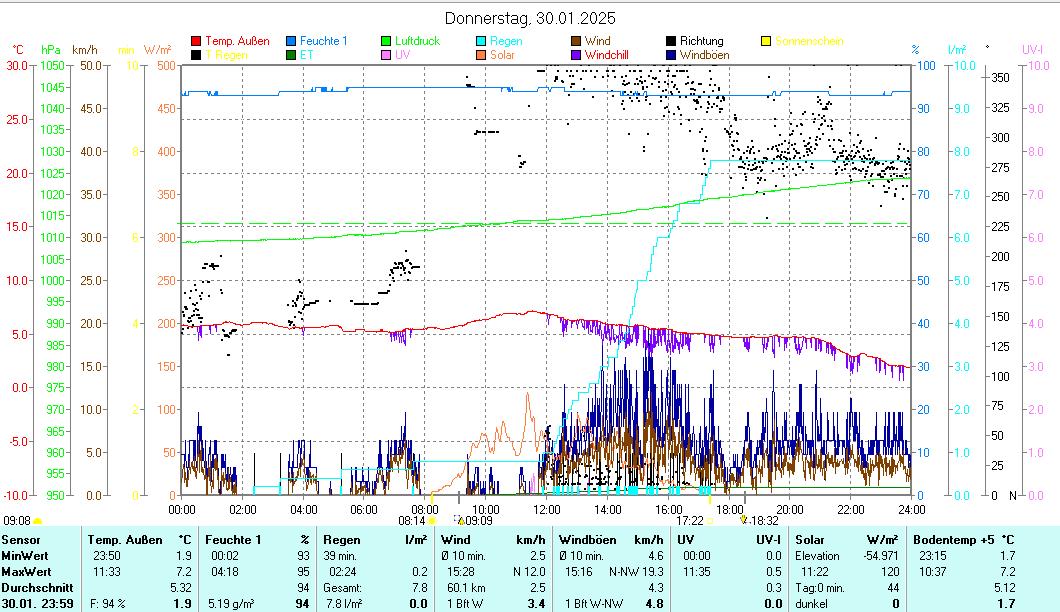Image resolution: width=1060 pixels, height=612 pixels.
Task: Click the brown Wind legend square
Action: pos(576,41)
